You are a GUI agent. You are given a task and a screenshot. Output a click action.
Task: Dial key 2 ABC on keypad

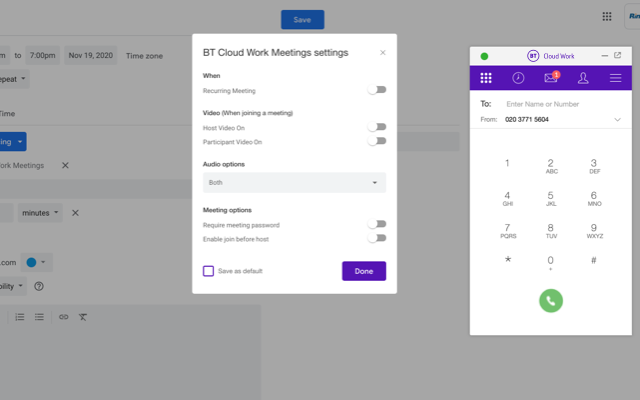(551, 166)
